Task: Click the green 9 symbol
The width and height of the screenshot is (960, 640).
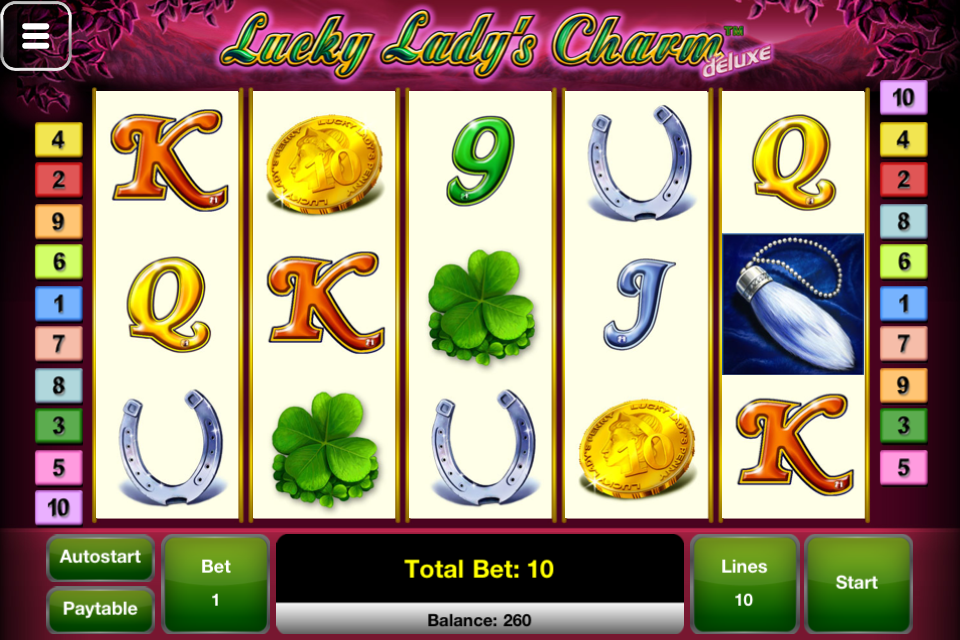Action: 481,160
